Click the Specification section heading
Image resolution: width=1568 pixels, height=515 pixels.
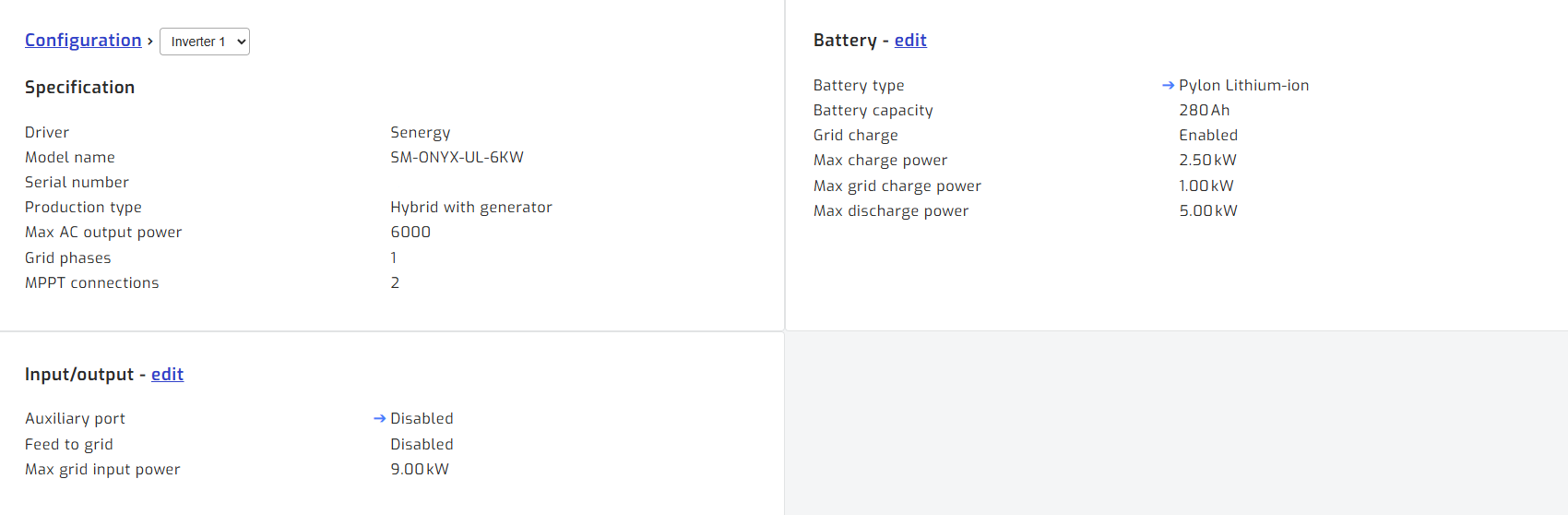pos(79,87)
